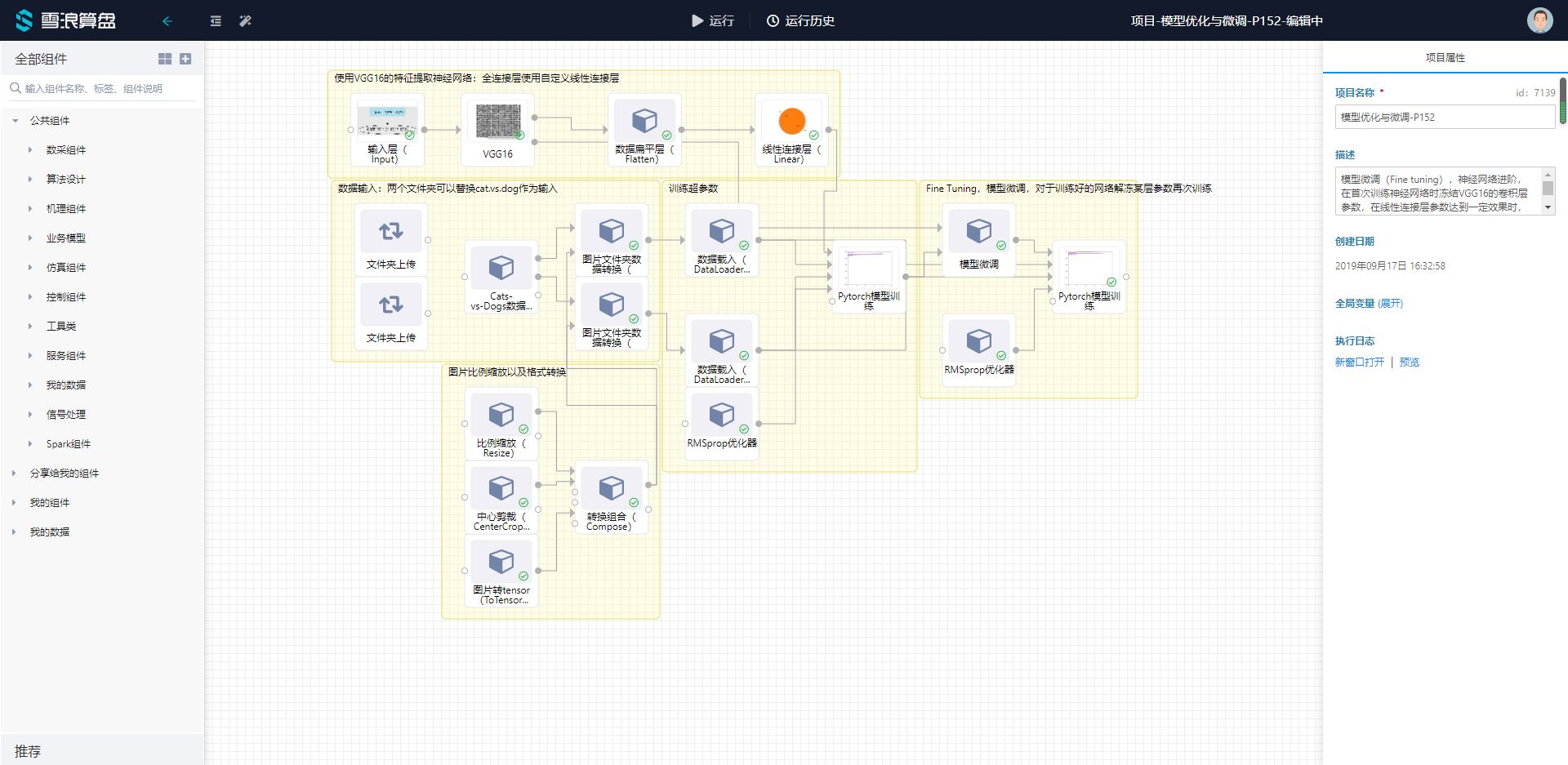Click 运行 to run the project
The width and height of the screenshot is (1568, 765).
(x=712, y=21)
